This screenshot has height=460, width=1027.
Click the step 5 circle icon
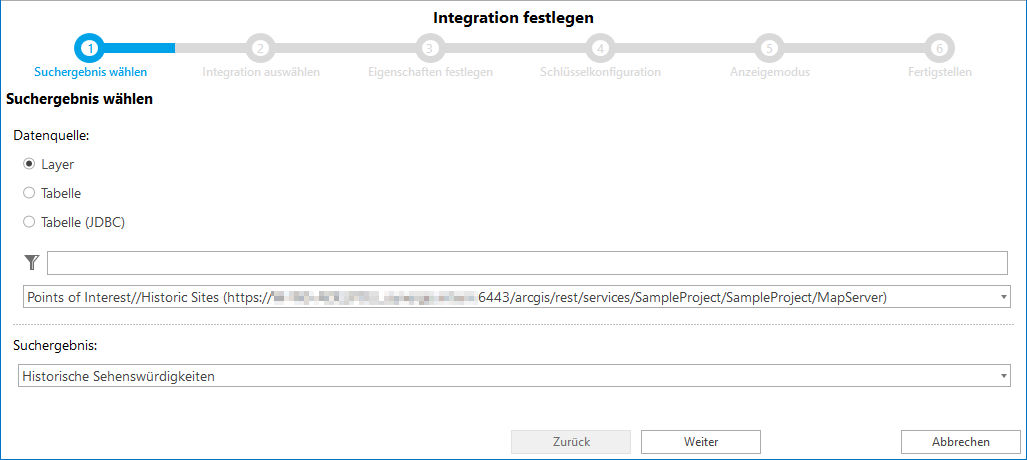coord(769,47)
